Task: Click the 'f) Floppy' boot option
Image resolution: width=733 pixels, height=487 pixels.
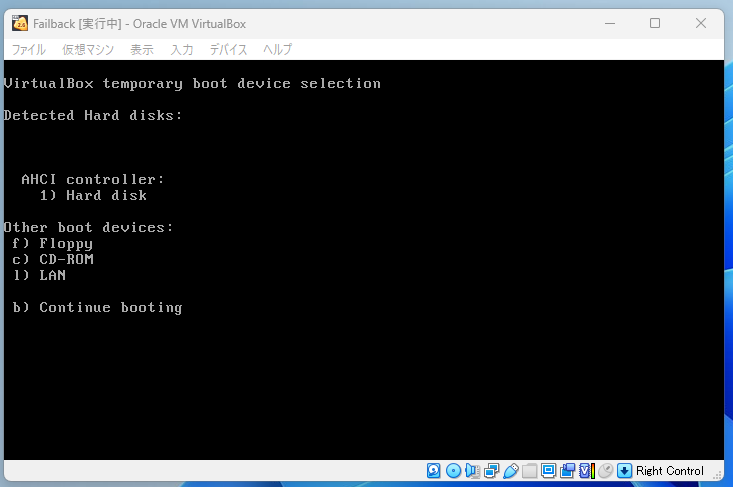Action: (52, 244)
